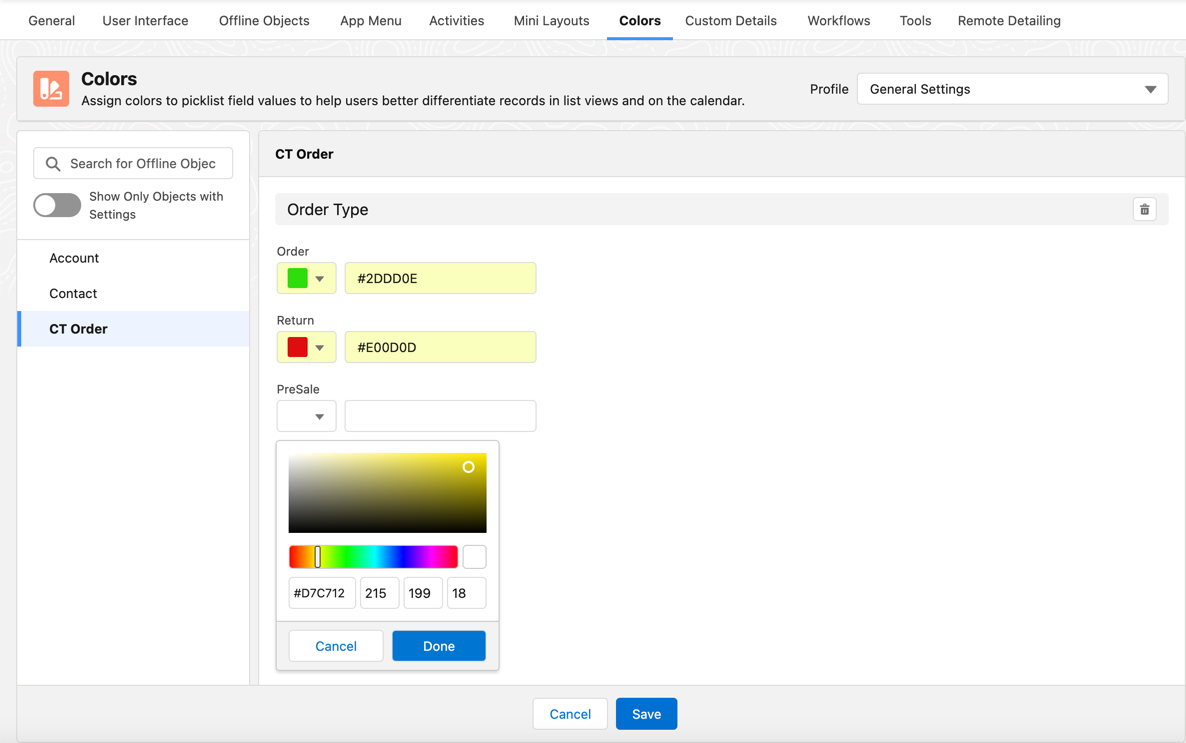Select the white swatch beside the hue slider
Screen dimensions: 1186x743
click(x=473, y=556)
